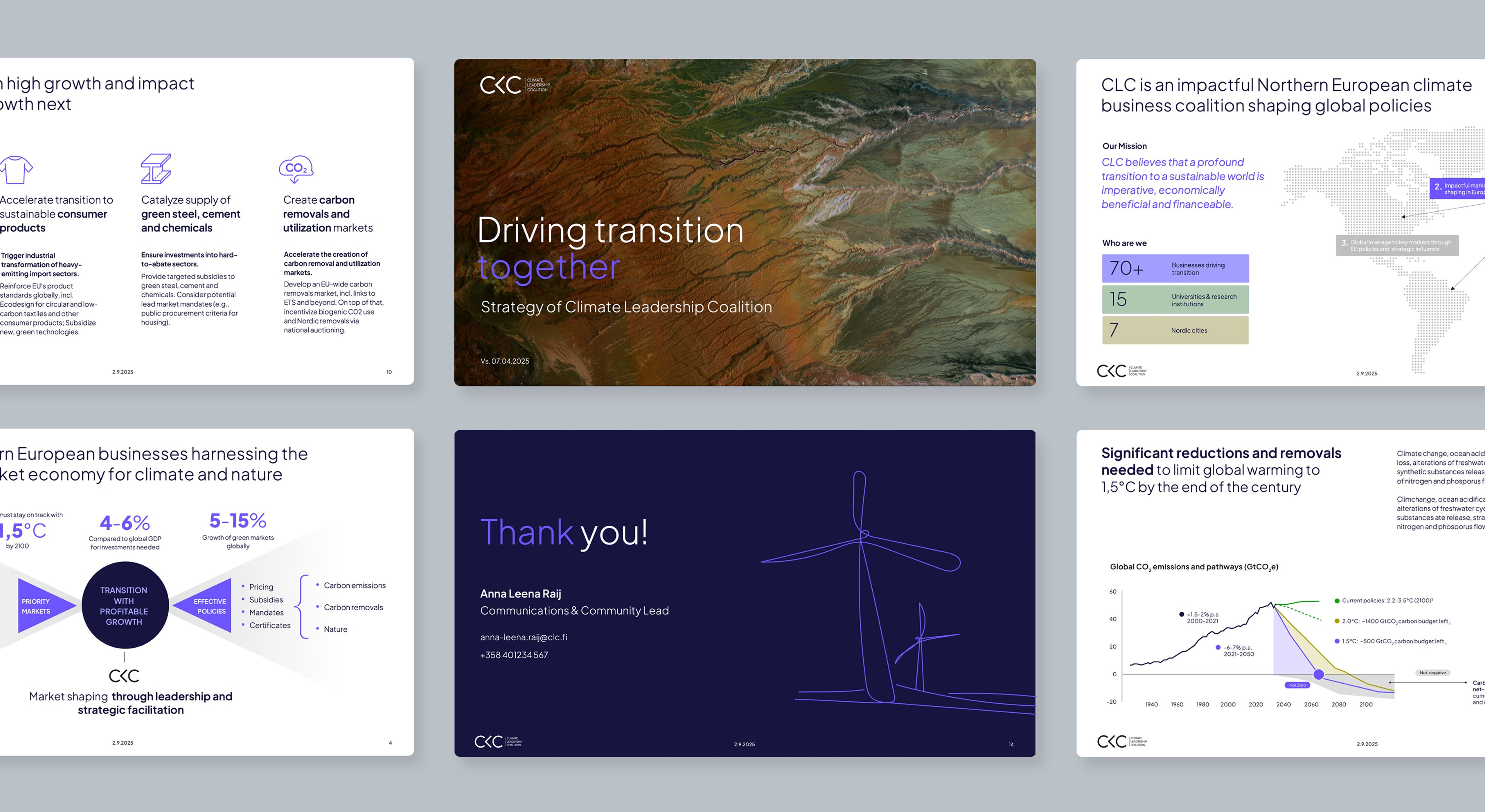Viewport: 1485px width, 812px height.
Task: Click the 70+ Businesses driving transition box
Action: click(1175, 269)
